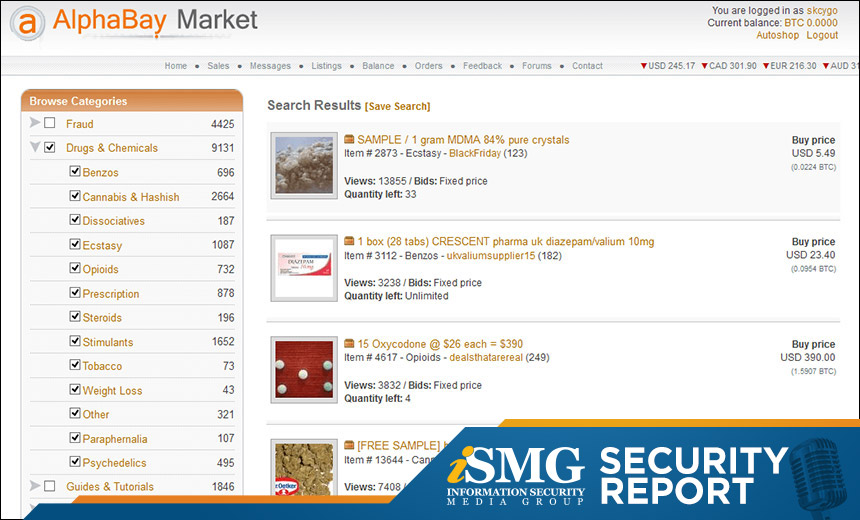Expand the Fraud category arrow
Image resolution: width=860 pixels, height=520 pixels.
(35, 122)
